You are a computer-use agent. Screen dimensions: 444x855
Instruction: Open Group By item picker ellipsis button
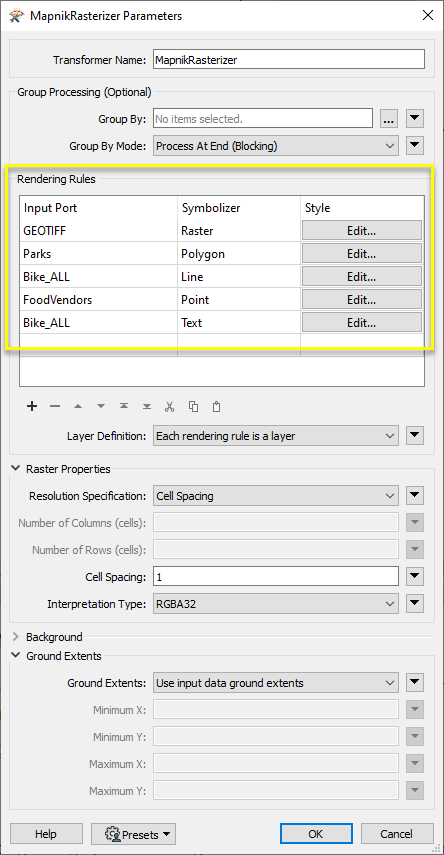point(388,118)
